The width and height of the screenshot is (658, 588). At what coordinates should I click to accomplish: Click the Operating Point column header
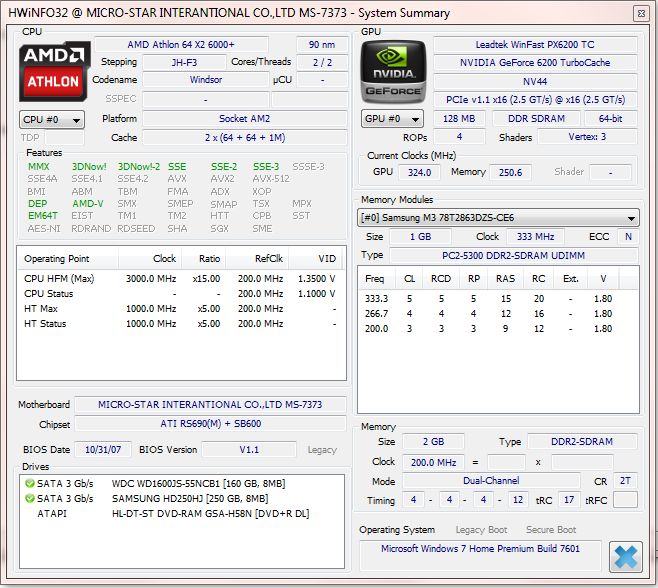click(x=68, y=259)
